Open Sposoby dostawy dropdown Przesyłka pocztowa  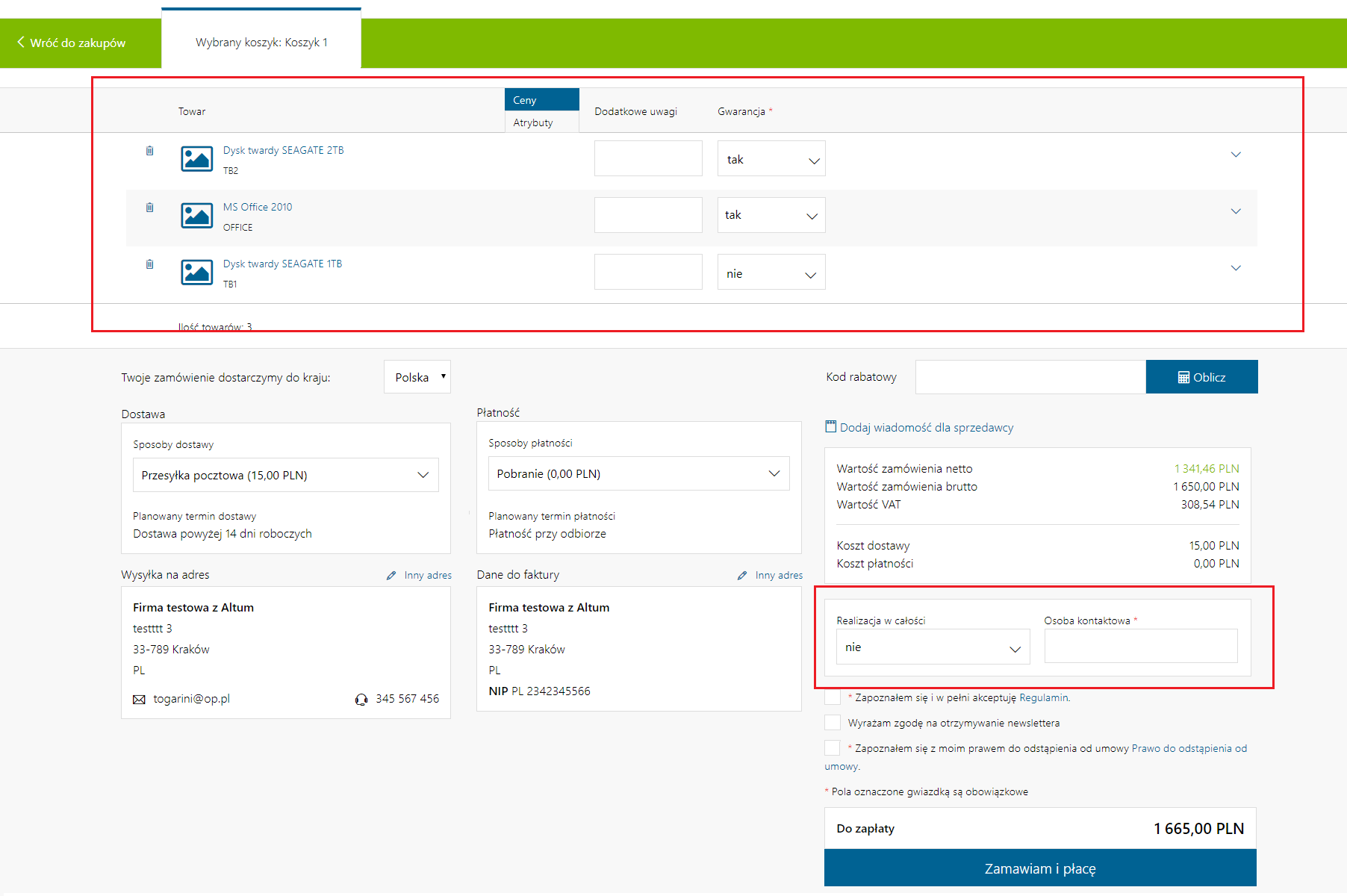[x=286, y=475]
